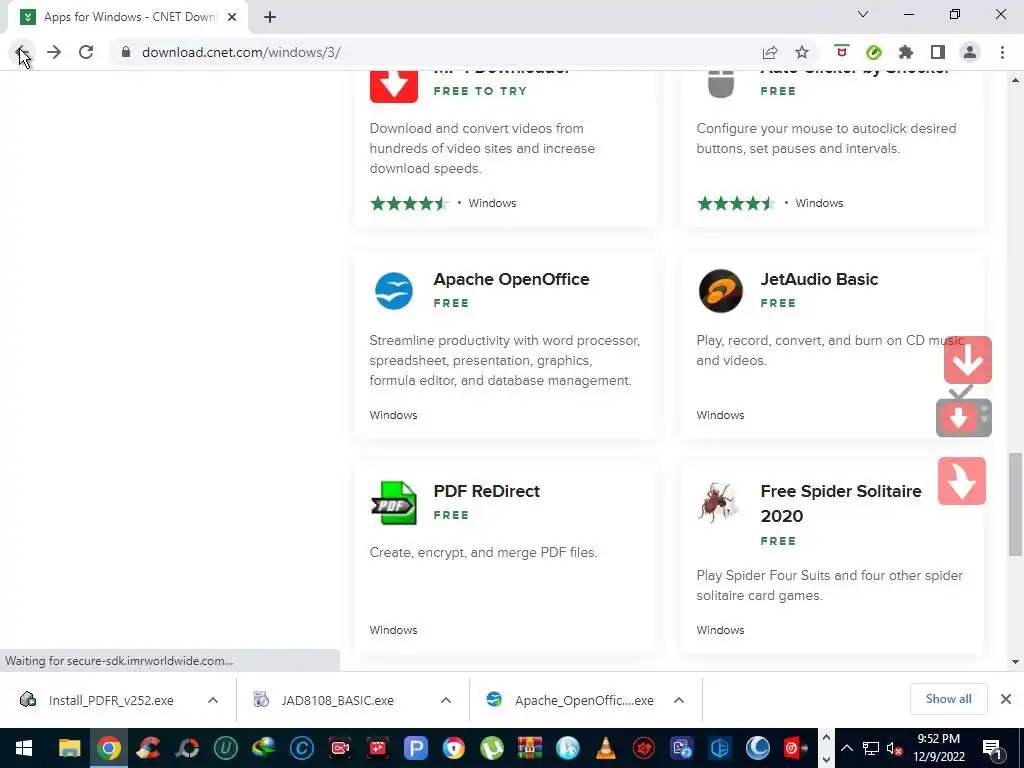1024x768 pixels.
Task: Expand Apache_OpenOffice exe download options
Action: click(679, 700)
